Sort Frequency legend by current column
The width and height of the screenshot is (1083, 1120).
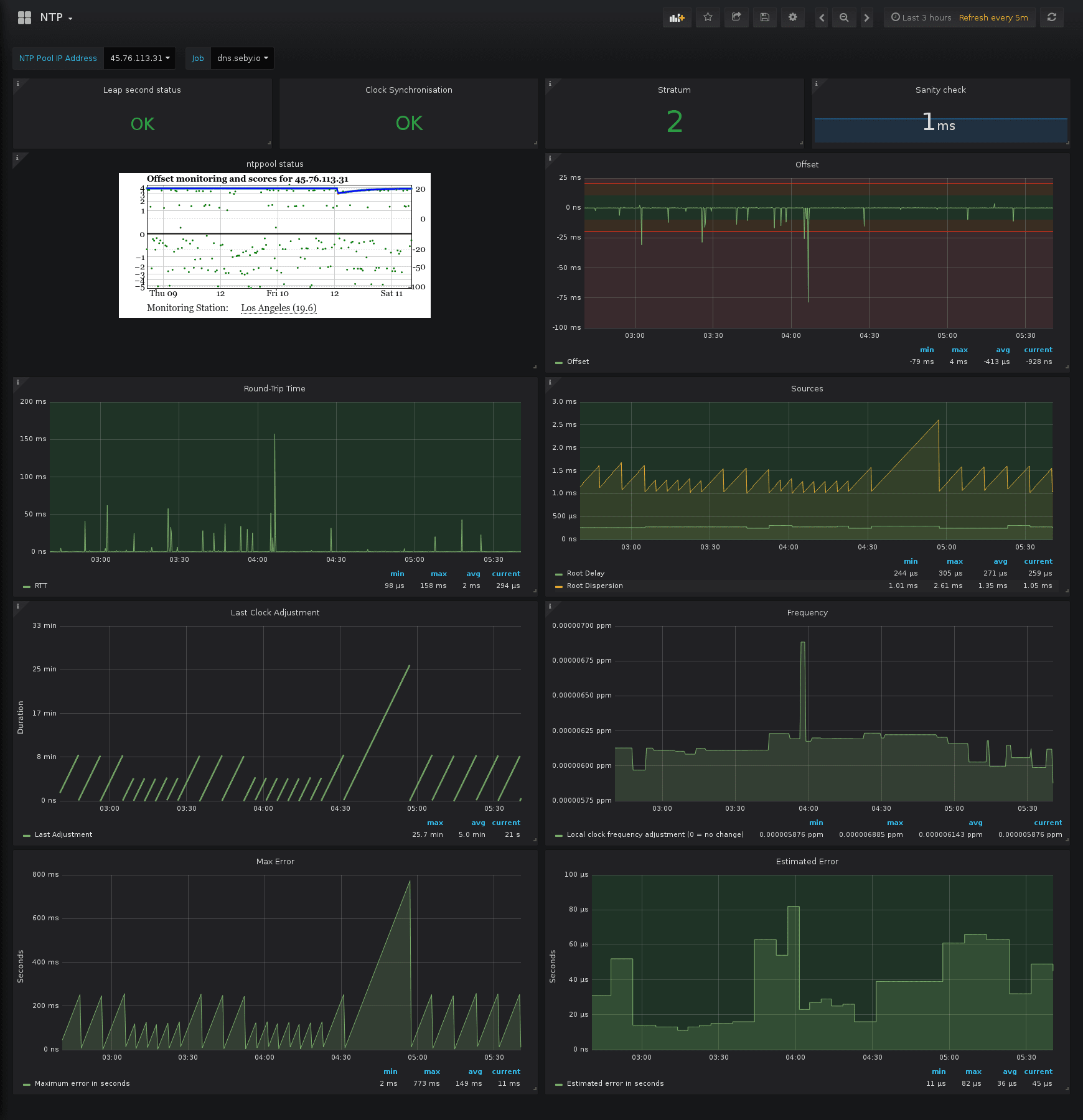point(1048,823)
